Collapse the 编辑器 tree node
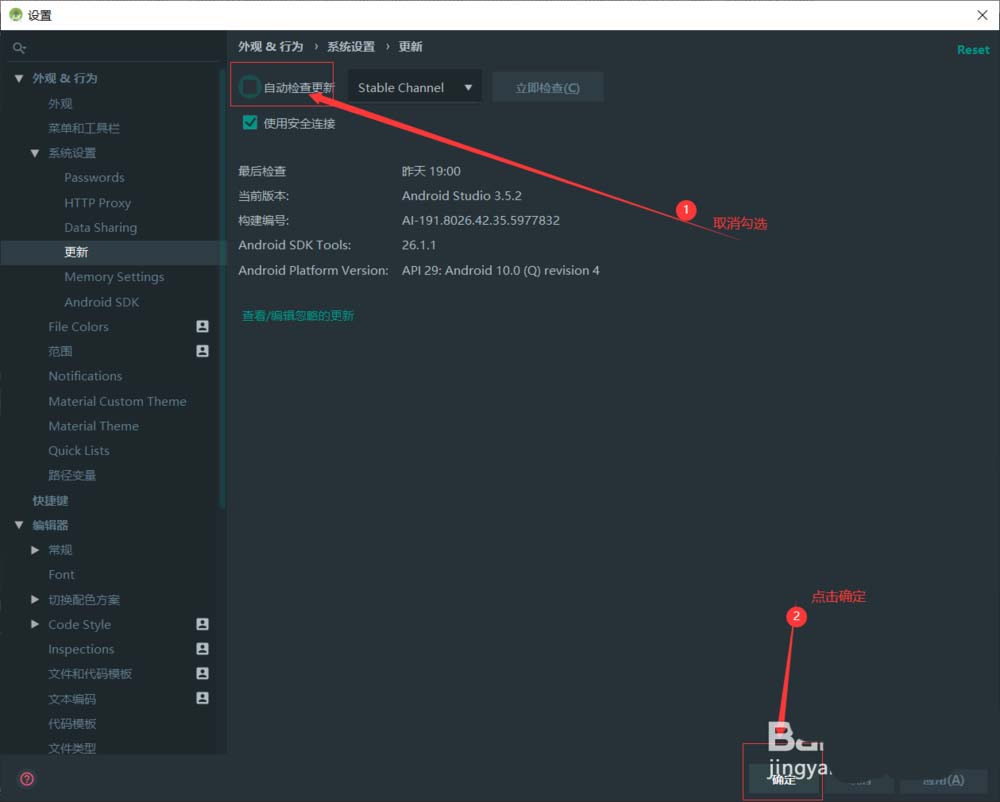 pyautogui.click(x=19, y=525)
